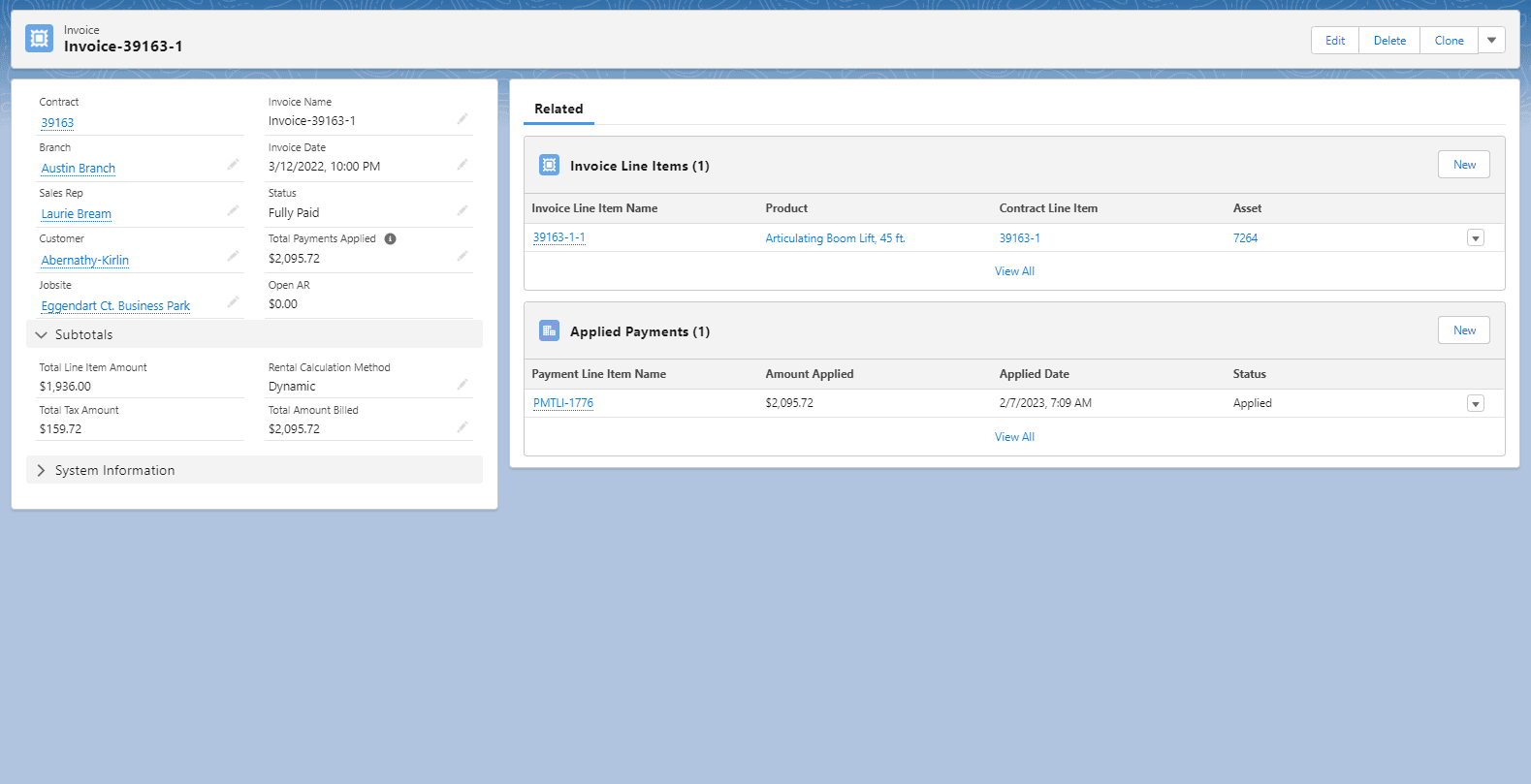Image resolution: width=1531 pixels, height=784 pixels.
Task: Open the Abernathy-Kirlin customer link
Action: point(85,261)
